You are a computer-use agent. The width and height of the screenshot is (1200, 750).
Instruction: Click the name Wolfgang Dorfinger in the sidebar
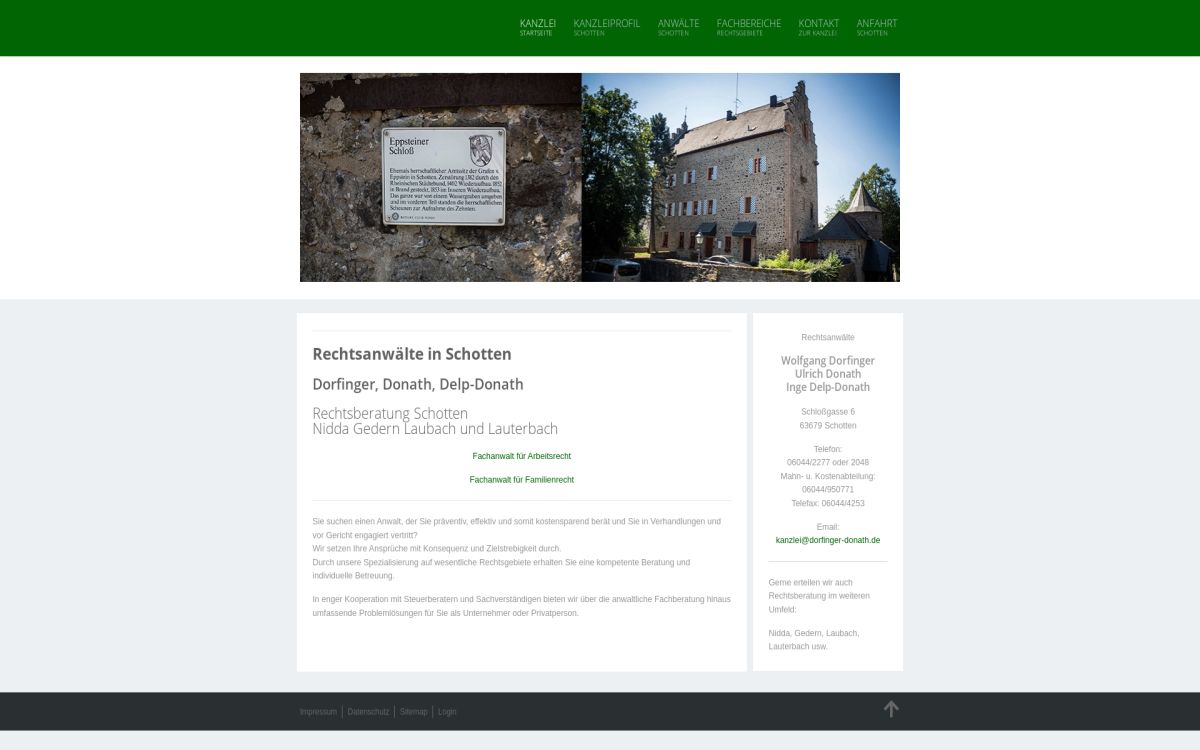pos(827,361)
